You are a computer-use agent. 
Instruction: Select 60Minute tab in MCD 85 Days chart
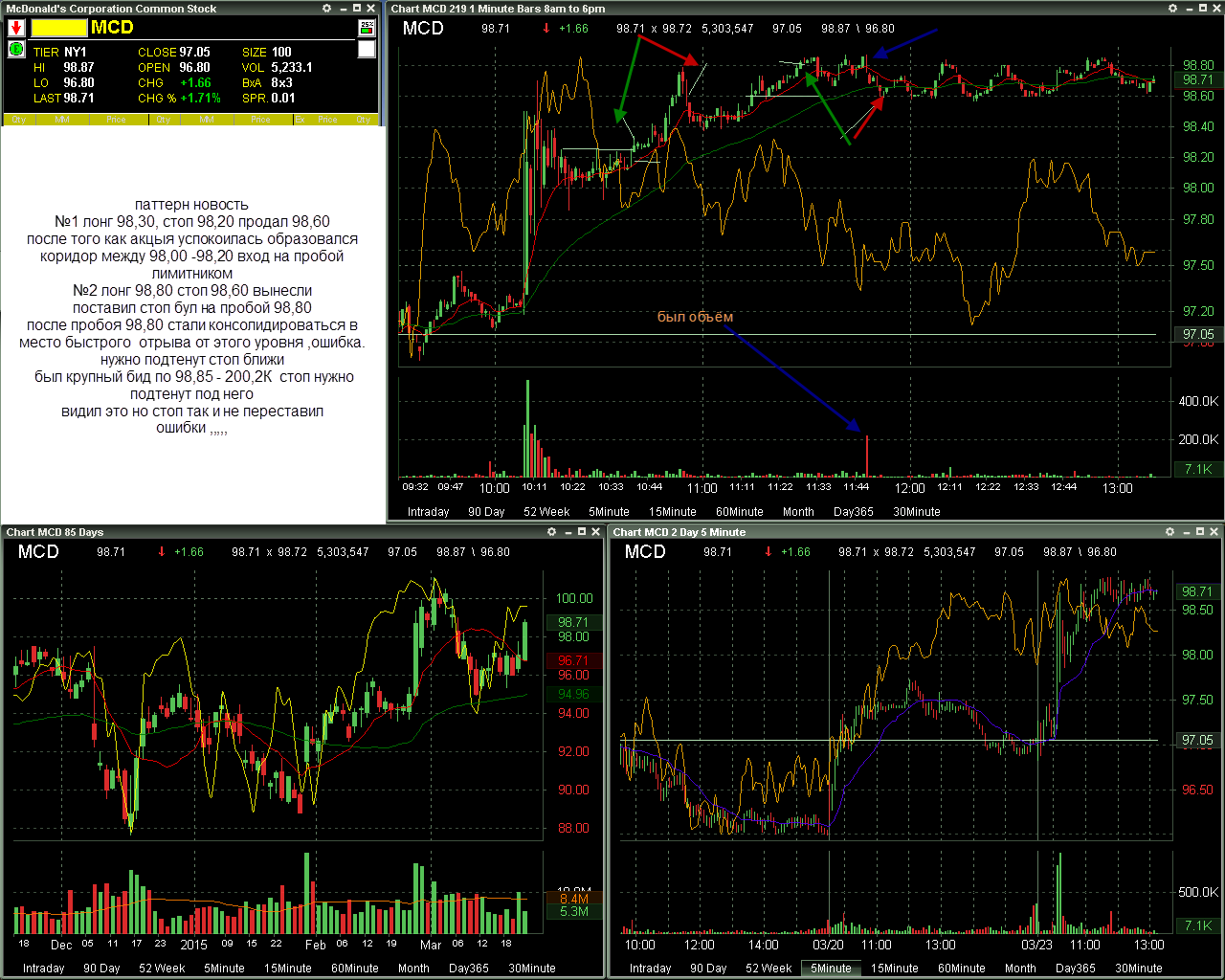coord(354,969)
